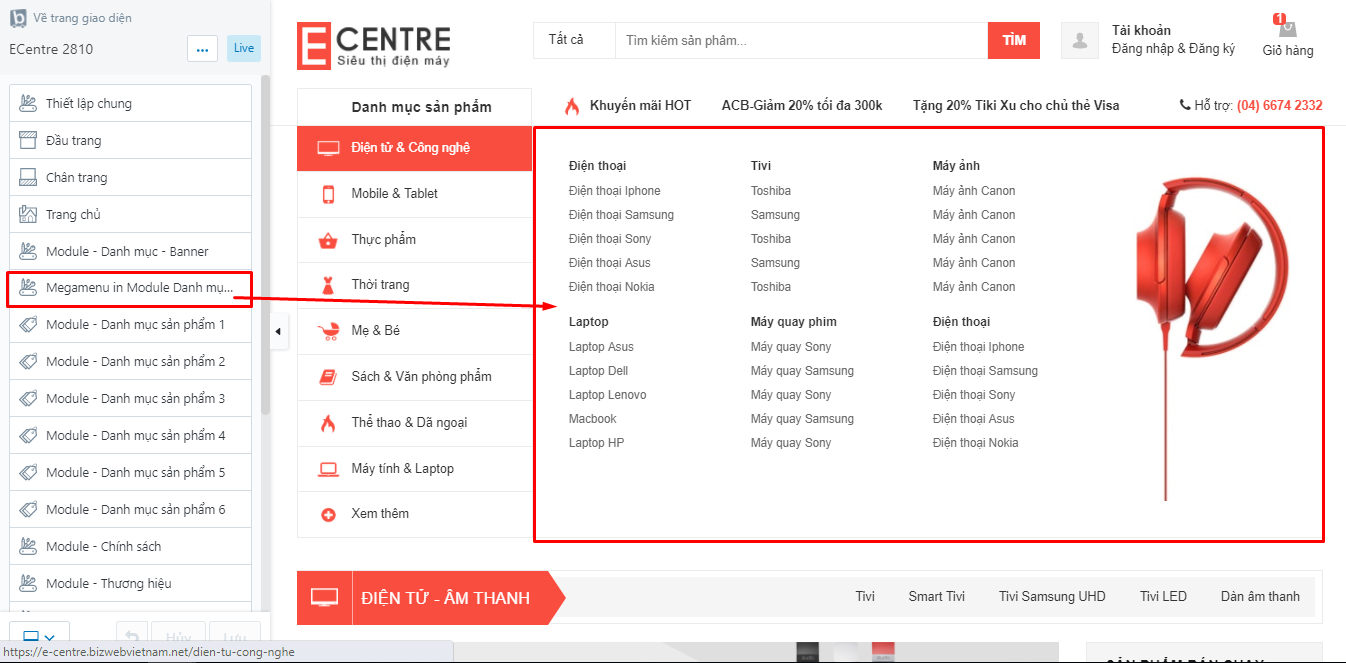Click the ECentre store logo
Viewport: 1346px width, 663px height.
tap(374, 46)
